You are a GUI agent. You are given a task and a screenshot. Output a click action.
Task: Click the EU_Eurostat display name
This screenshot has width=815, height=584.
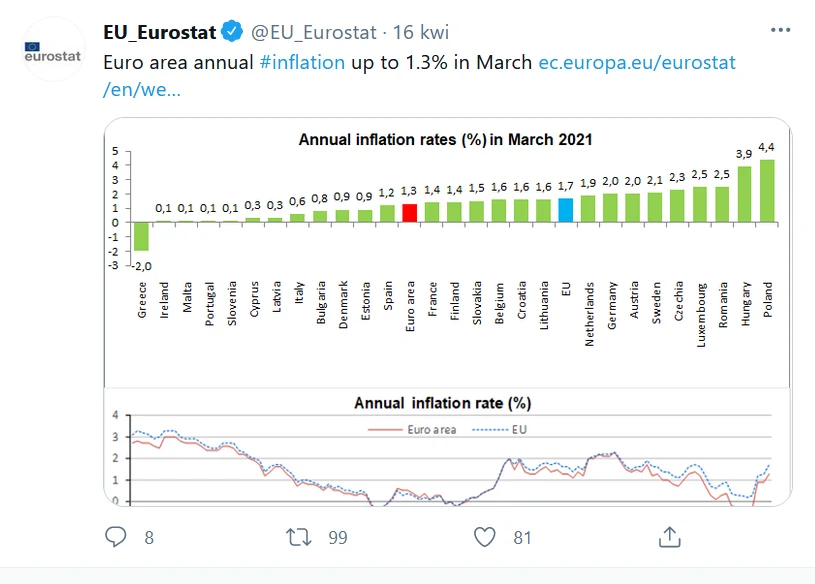[x=160, y=32]
